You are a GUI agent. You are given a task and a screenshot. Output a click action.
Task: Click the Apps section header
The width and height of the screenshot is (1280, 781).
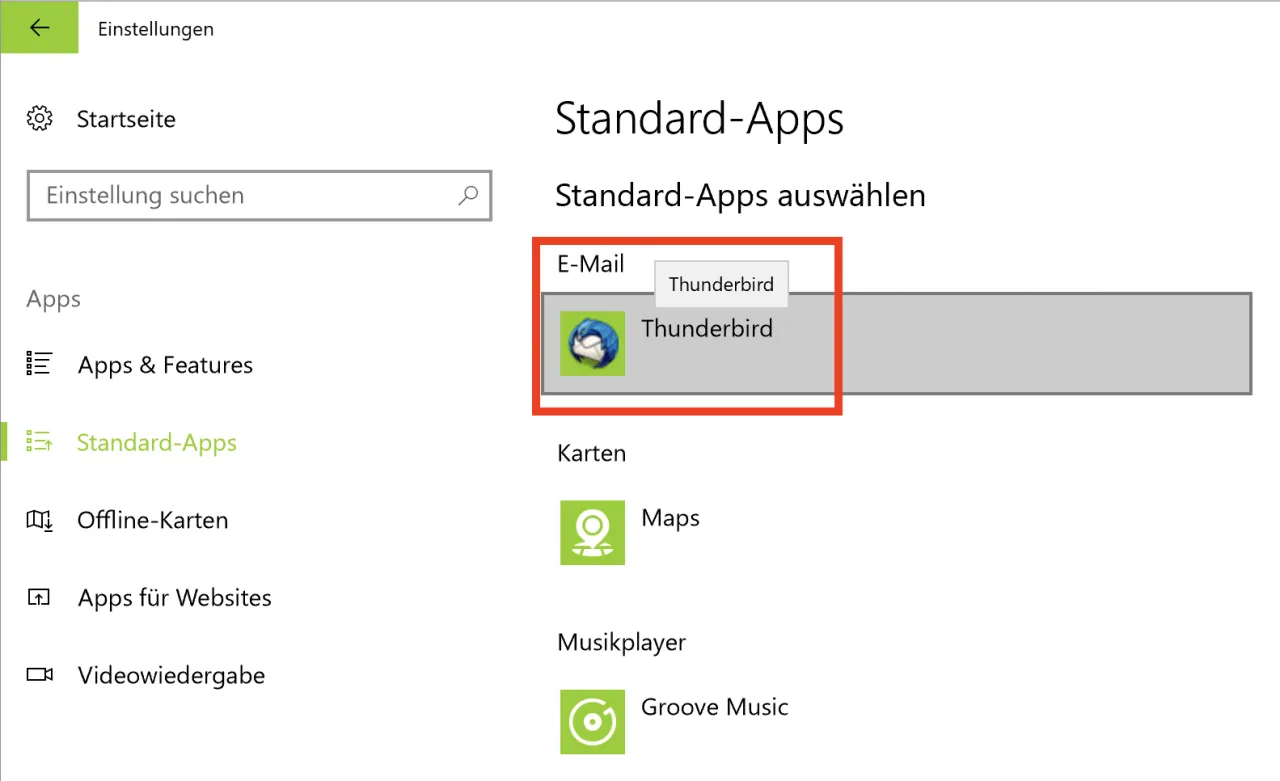54,300
